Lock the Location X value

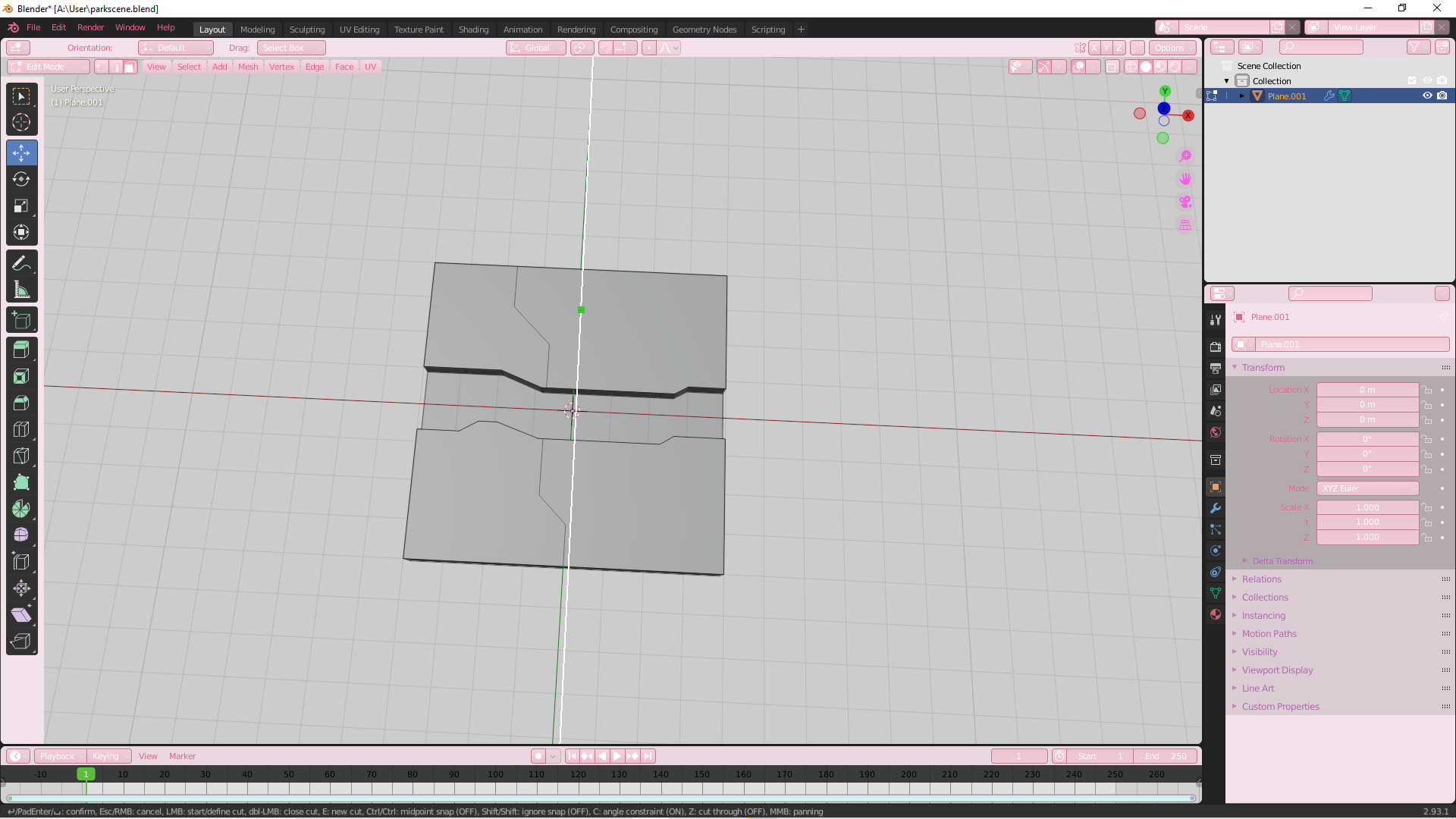pyautogui.click(x=1428, y=390)
